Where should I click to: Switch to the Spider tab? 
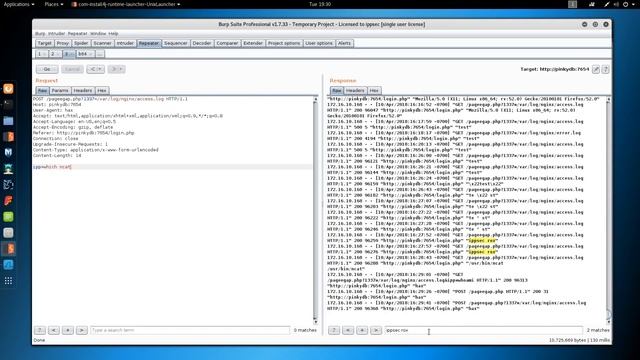(x=81, y=43)
